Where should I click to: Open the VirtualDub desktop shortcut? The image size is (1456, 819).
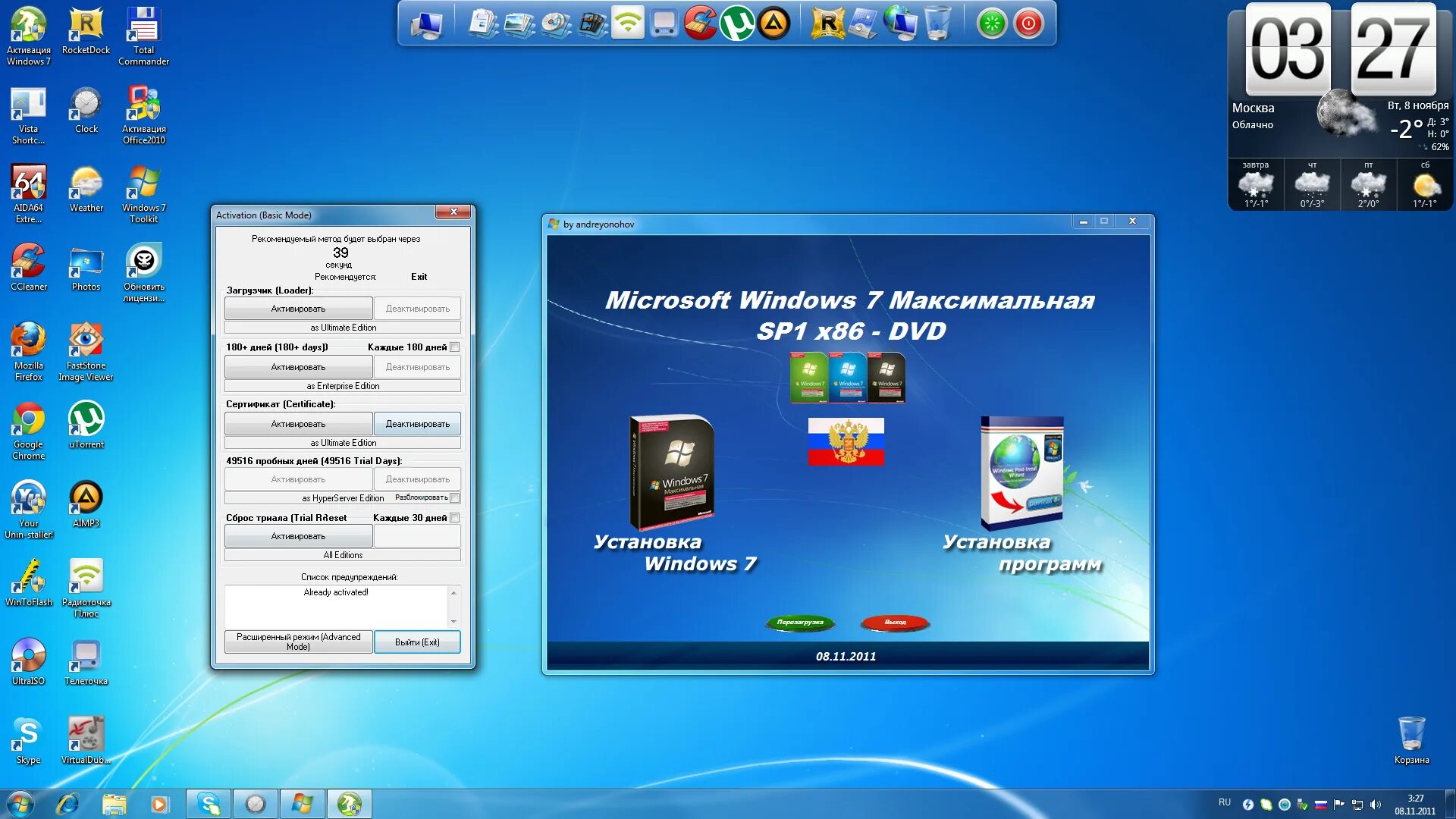(86, 740)
